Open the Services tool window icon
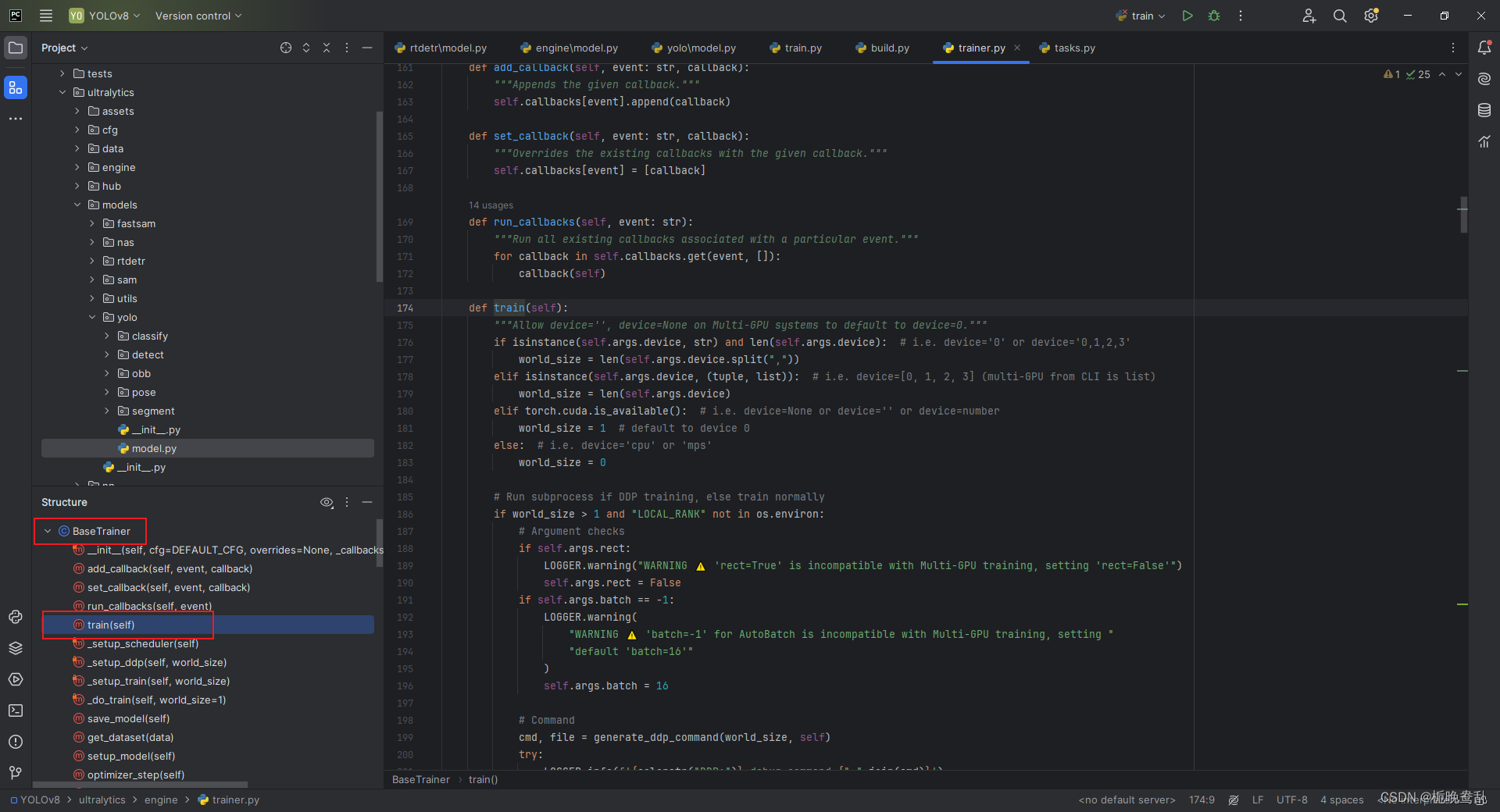 [16, 679]
